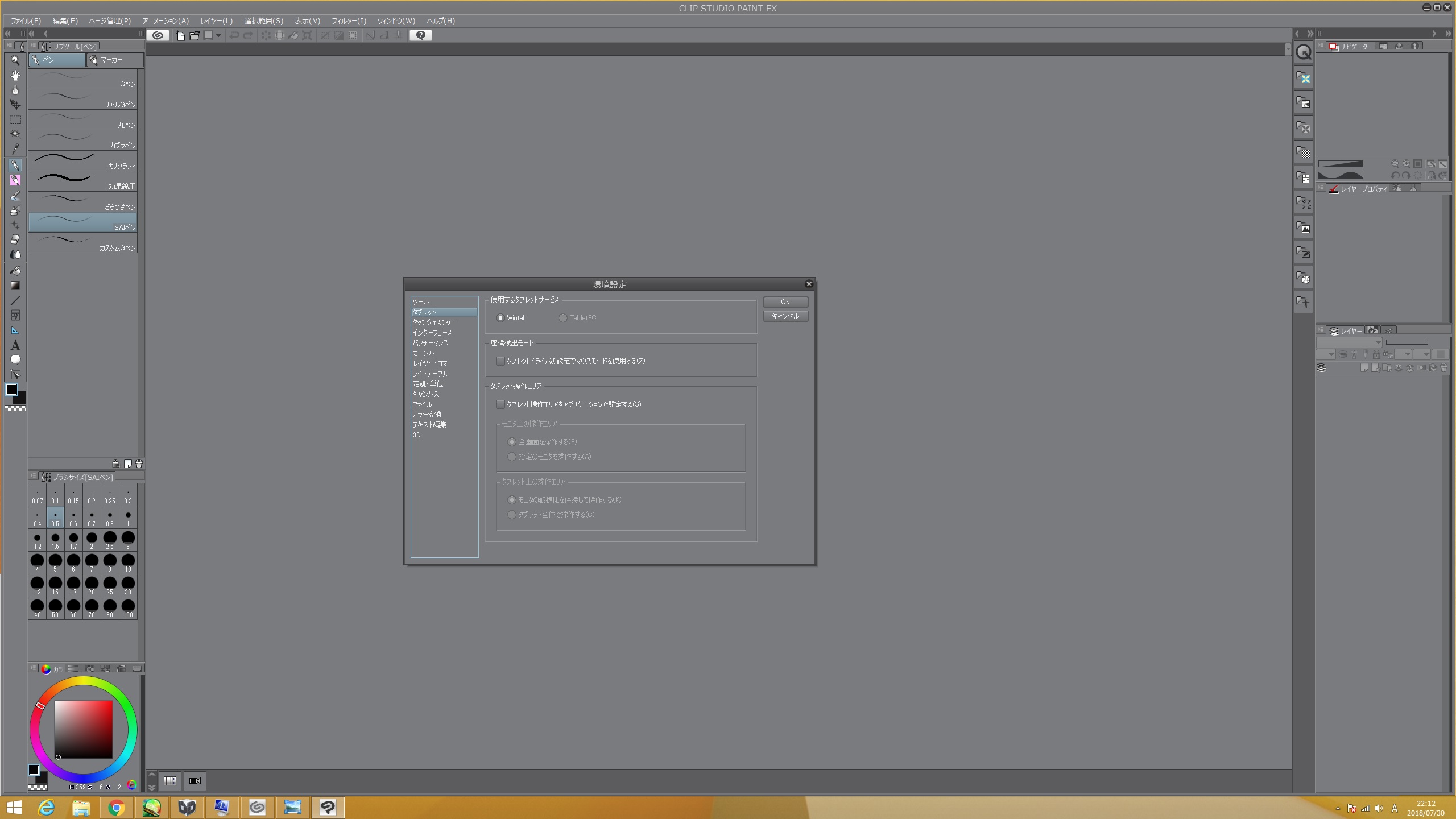This screenshot has height=819, width=1456.
Task: Open blending mode dropdown in Layer panel
Action: [x=1349, y=342]
